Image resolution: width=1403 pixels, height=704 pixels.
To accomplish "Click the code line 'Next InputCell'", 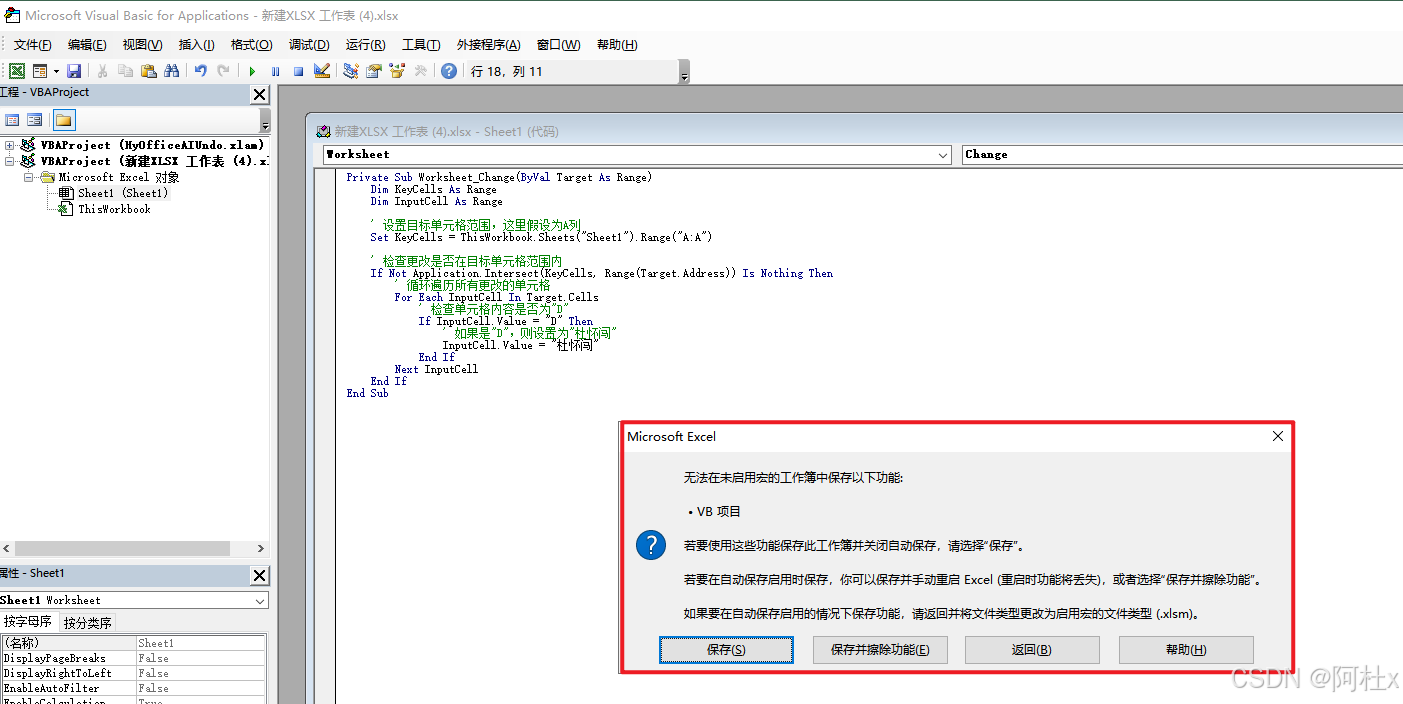I will click(x=436, y=369).
